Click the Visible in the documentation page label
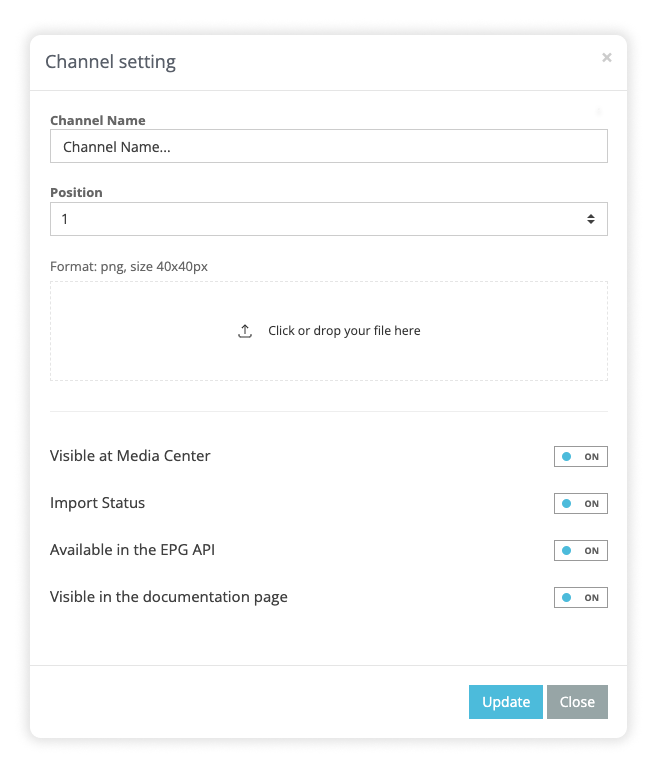 (x=169, y=597)
